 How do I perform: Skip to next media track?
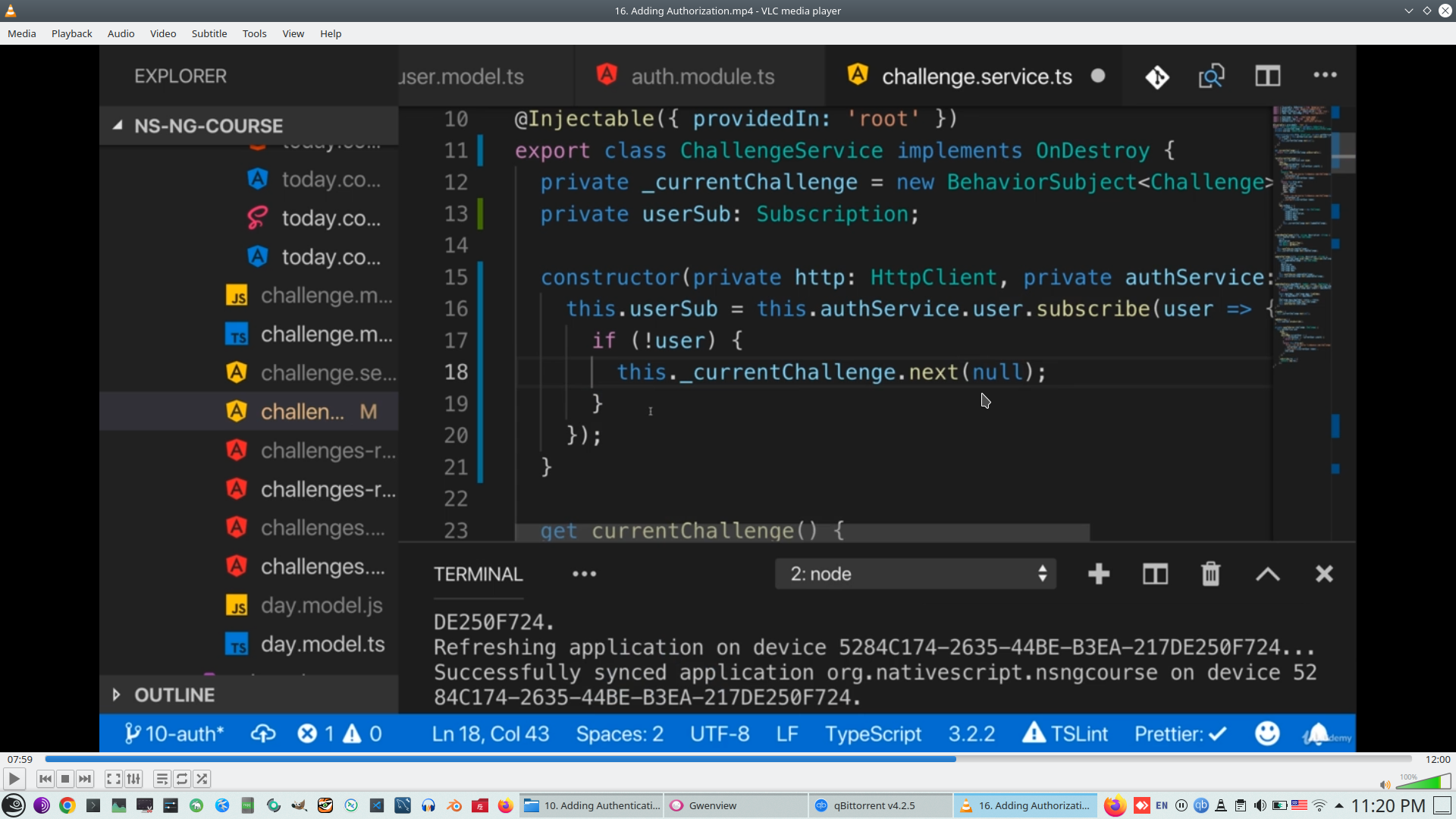coord(85,779)
